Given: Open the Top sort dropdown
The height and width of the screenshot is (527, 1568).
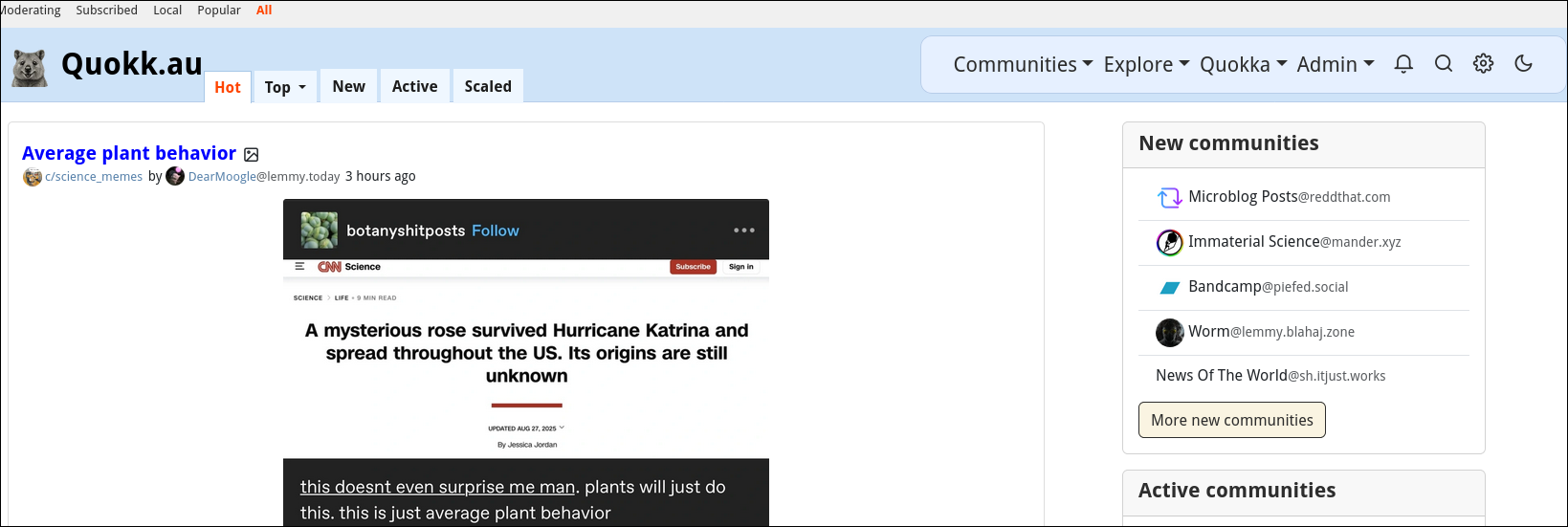Looking at the screenshot, I should [285, 87].
